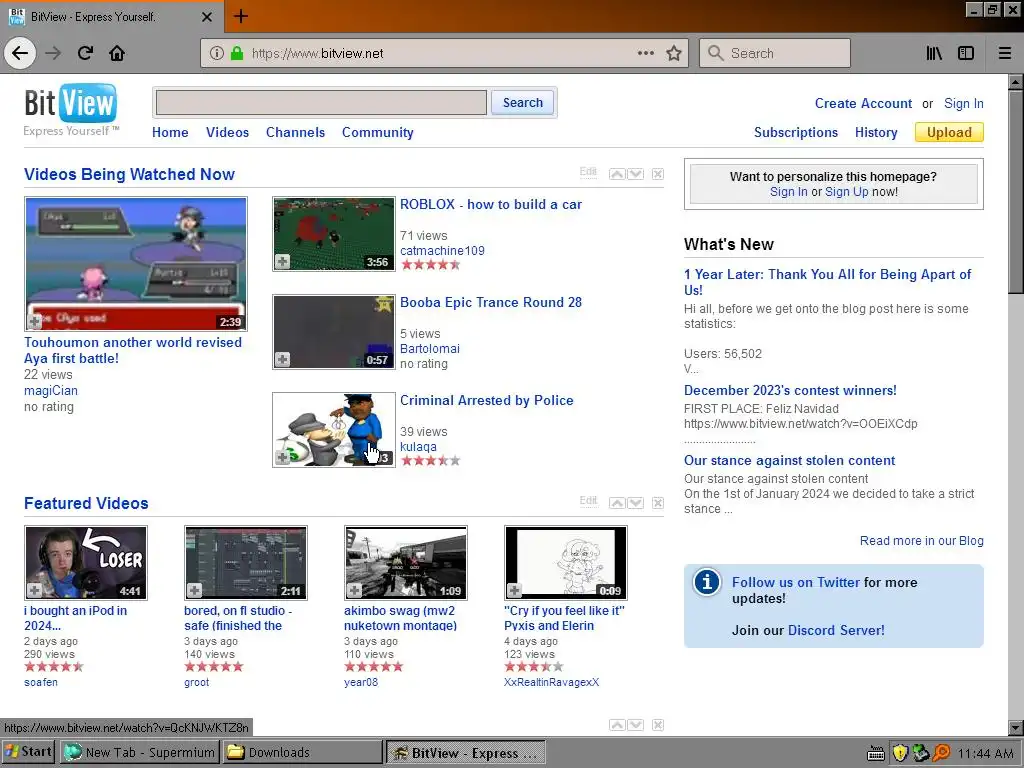Click page scrollbar down arrow
The image size is (1024, 768).
(x=1016, y=728)
